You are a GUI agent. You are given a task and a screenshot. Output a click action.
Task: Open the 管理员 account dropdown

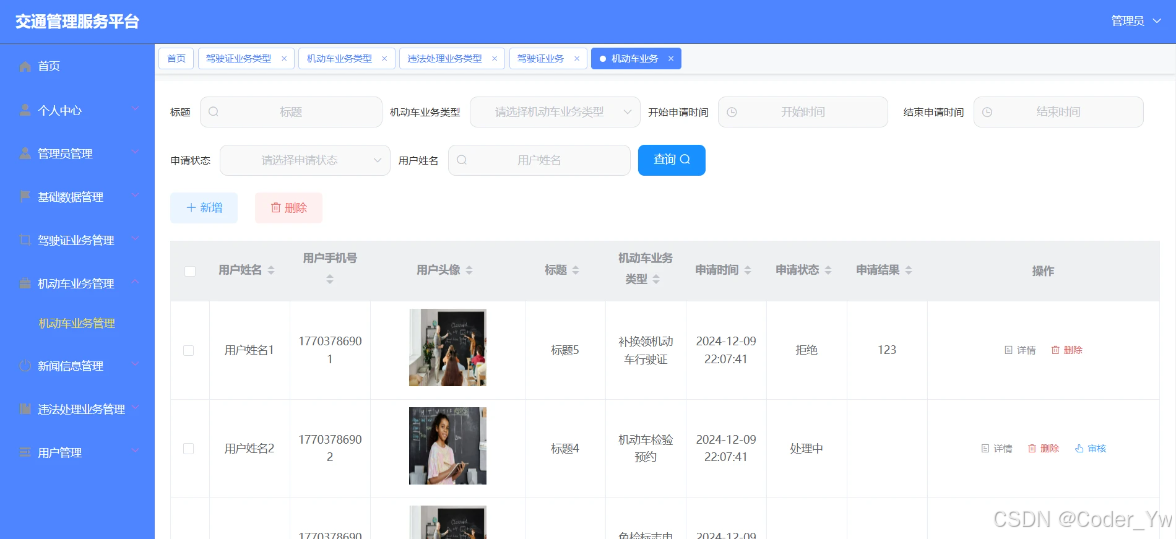tap(1136, 21)
